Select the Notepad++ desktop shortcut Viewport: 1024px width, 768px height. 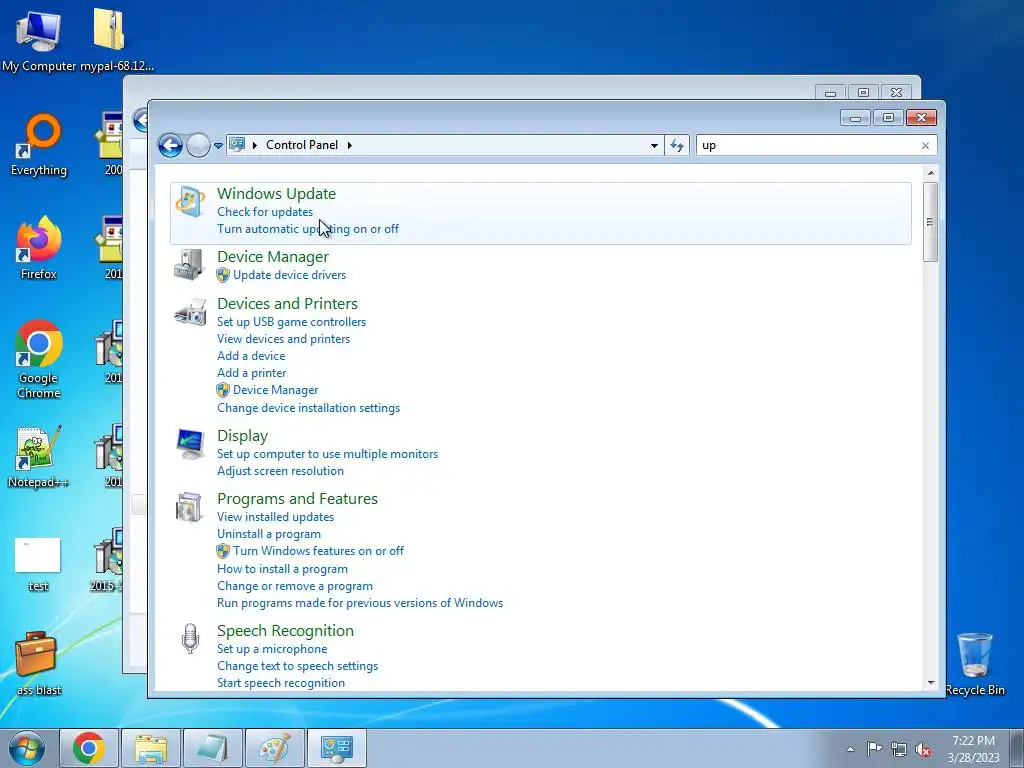coord(39,456)
